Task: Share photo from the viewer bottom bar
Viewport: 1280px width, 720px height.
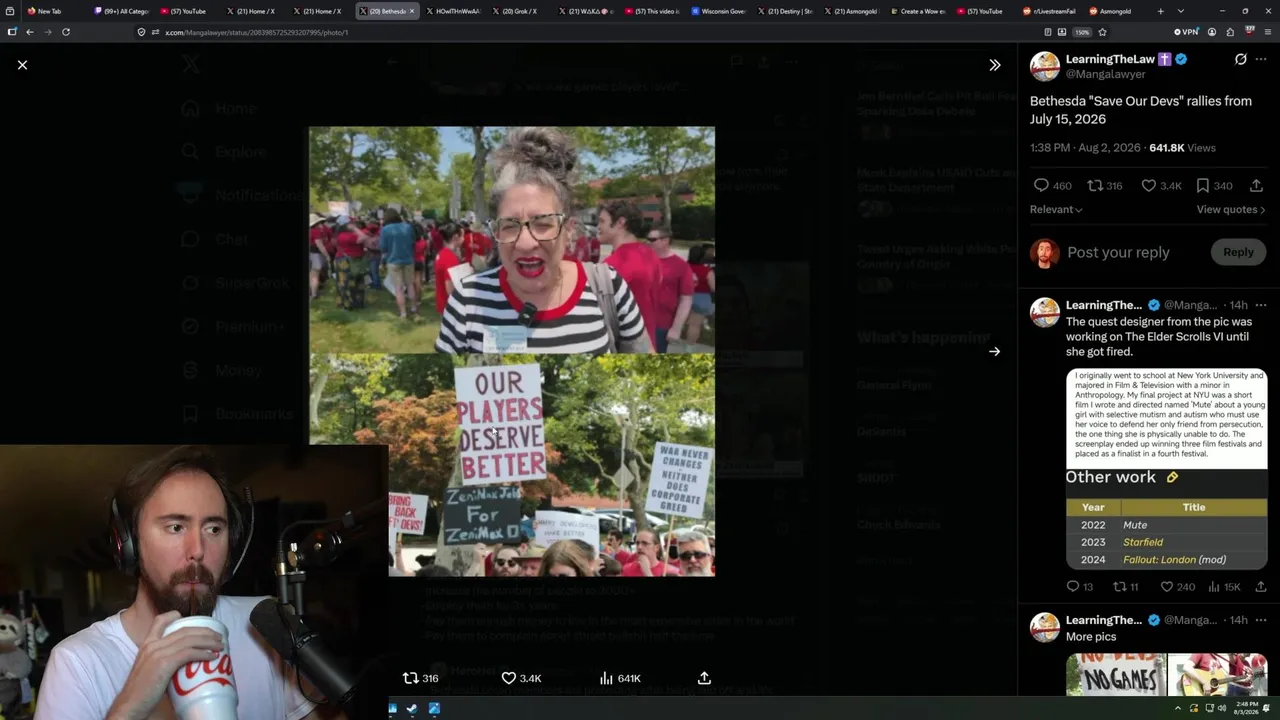Action: [x=704, y=678]
